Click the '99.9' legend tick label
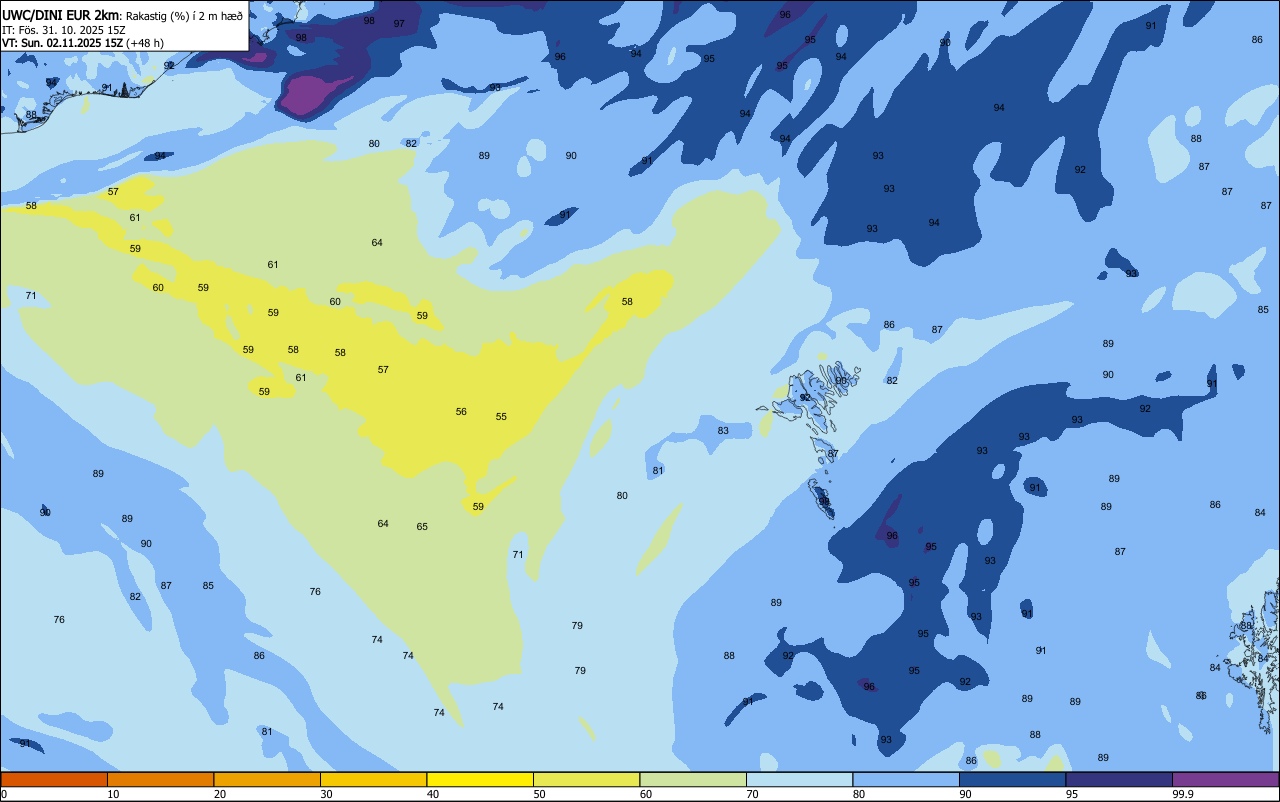The width and height of the screenshot is (1280, 802). pos(1183,794)
